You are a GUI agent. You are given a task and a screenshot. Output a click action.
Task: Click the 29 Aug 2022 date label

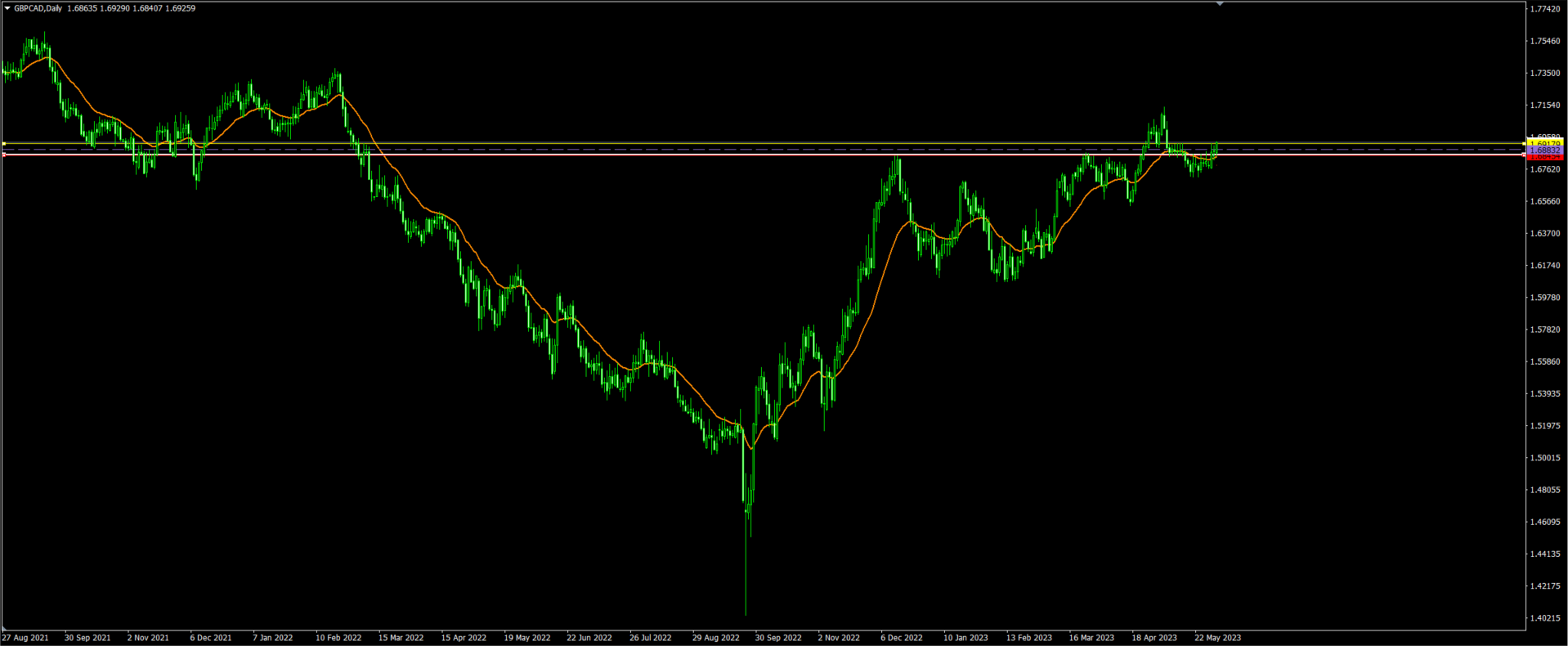[x=715, y=638]
